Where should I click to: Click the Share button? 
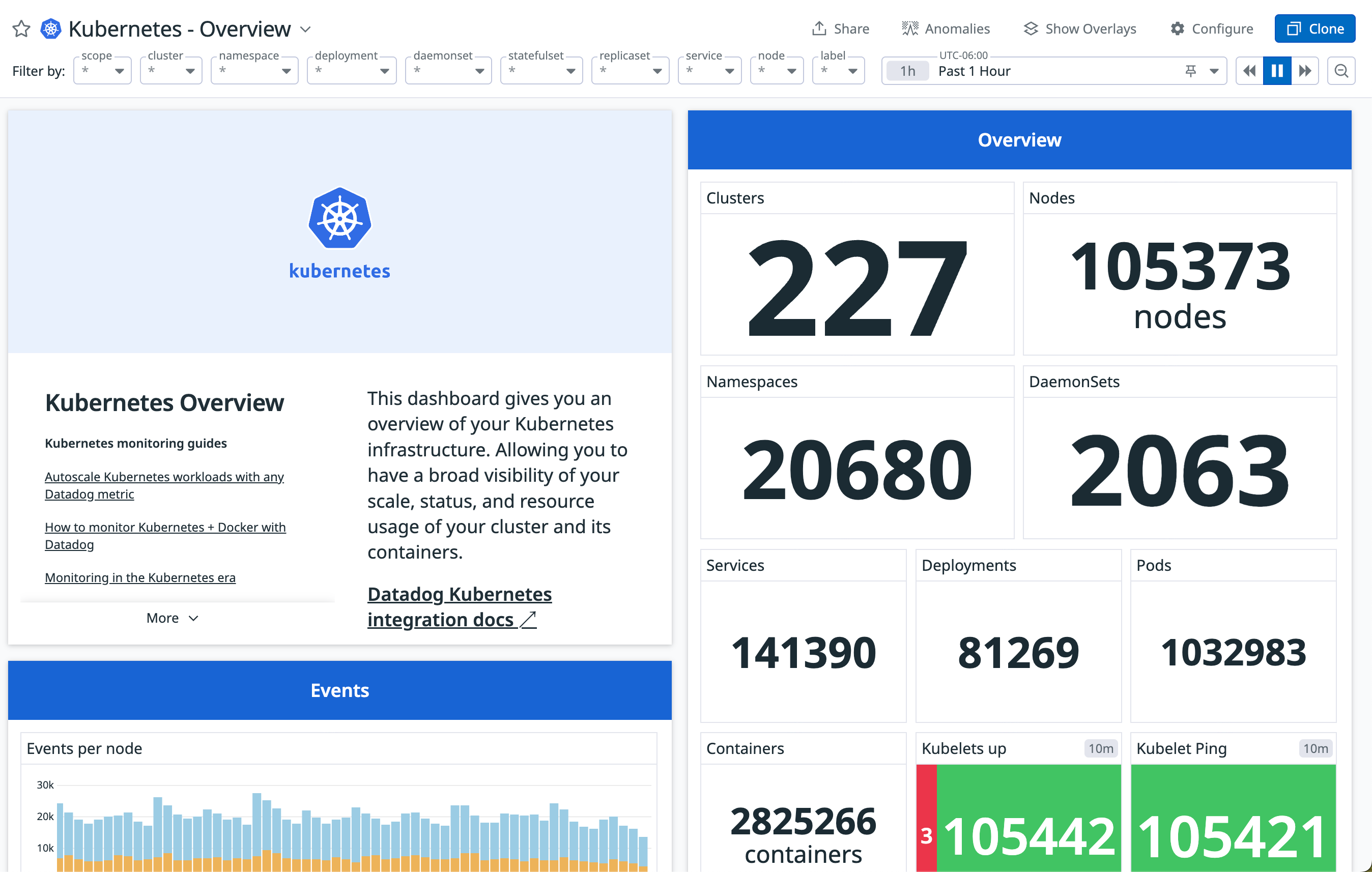[x=840, y=28]
